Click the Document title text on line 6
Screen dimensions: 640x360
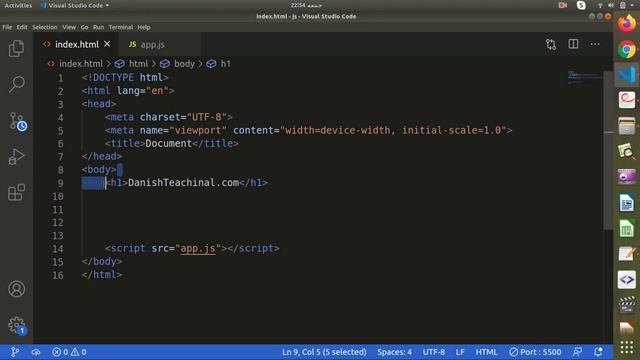[169, 143]
